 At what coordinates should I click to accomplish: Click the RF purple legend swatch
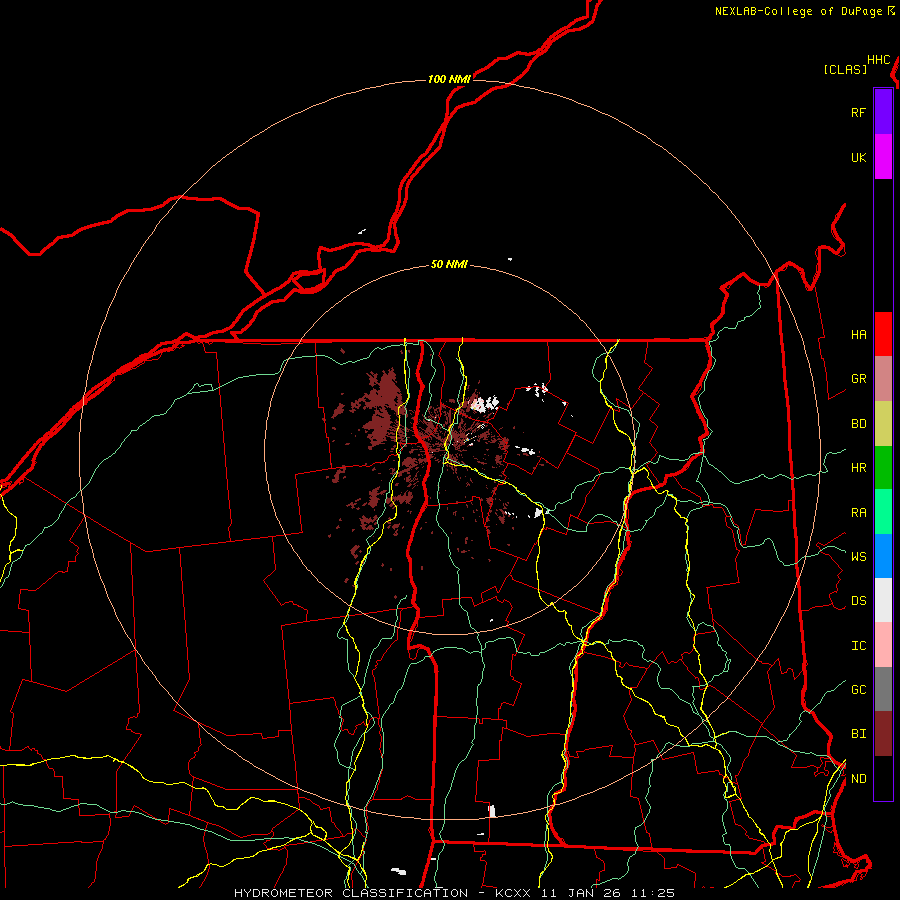883,112
